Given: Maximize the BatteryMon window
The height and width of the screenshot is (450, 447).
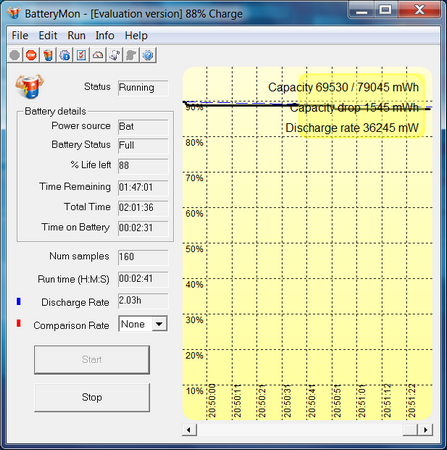Looking at the screenshot, I should click(386, 9).
